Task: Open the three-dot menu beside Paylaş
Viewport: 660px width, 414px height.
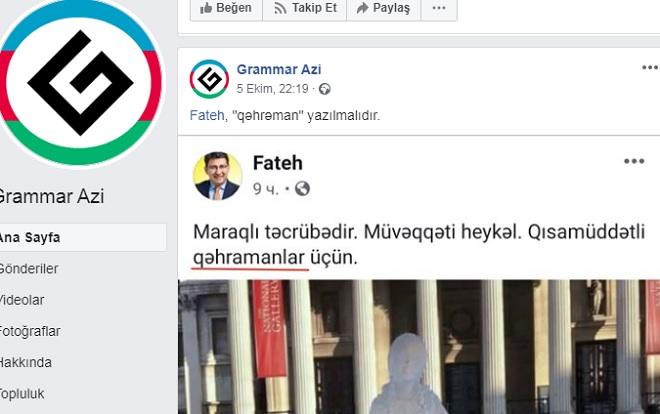Action: pos(439,8)
